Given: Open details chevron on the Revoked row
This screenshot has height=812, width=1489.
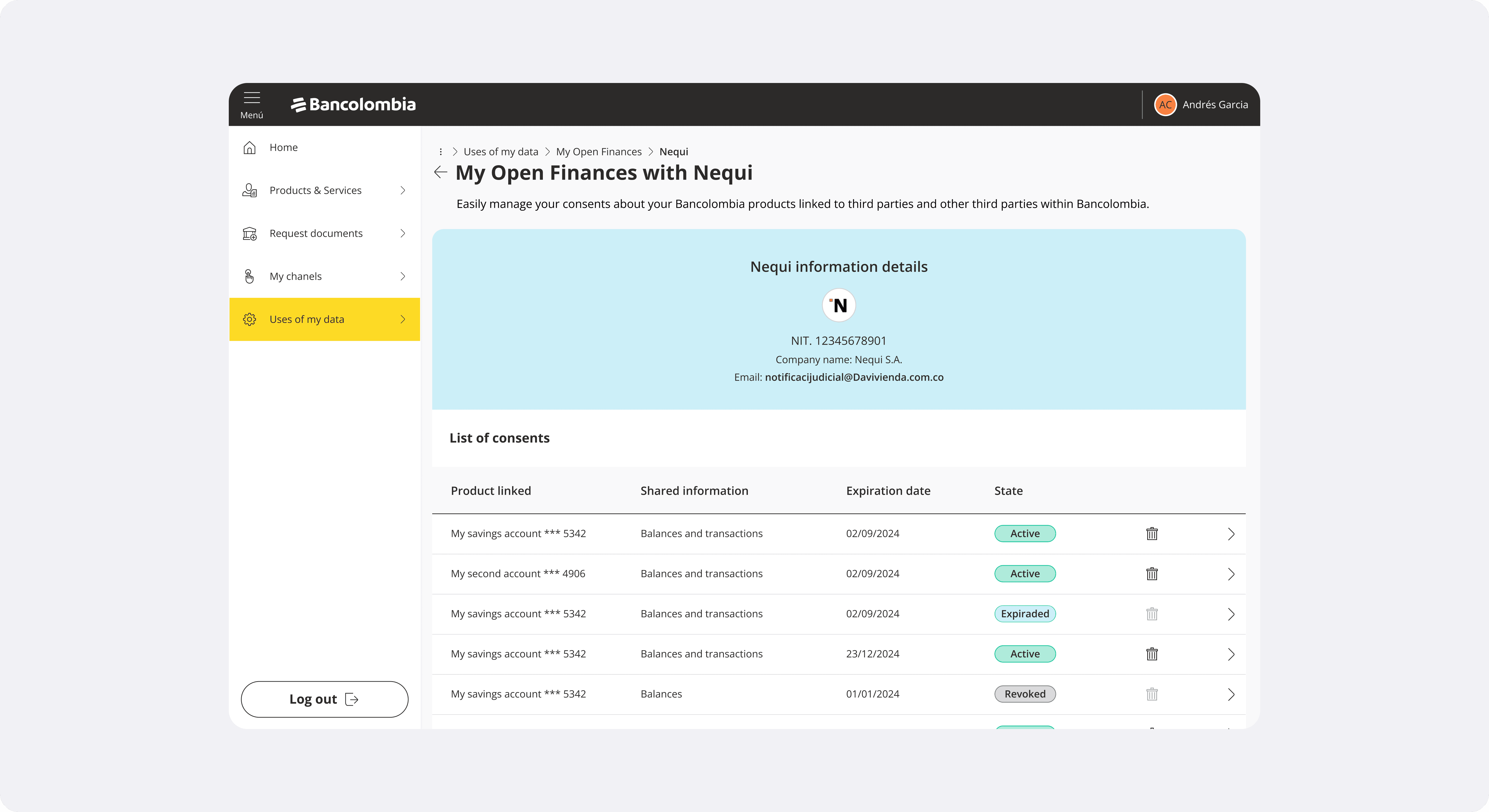Looking at the screenshot, I should coord(1231,694).
